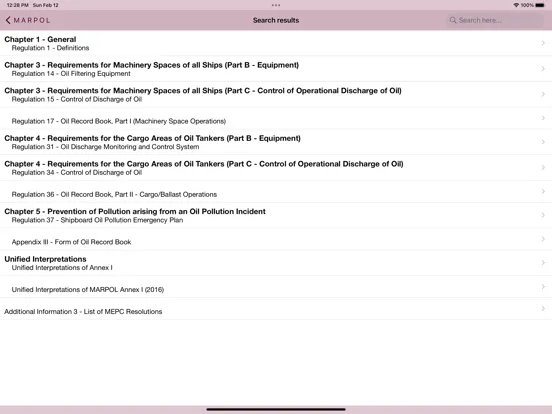This screenshot has width=552, height=414.
Task: Open the three-dot multitasking menu
Action: pos(276,5)
